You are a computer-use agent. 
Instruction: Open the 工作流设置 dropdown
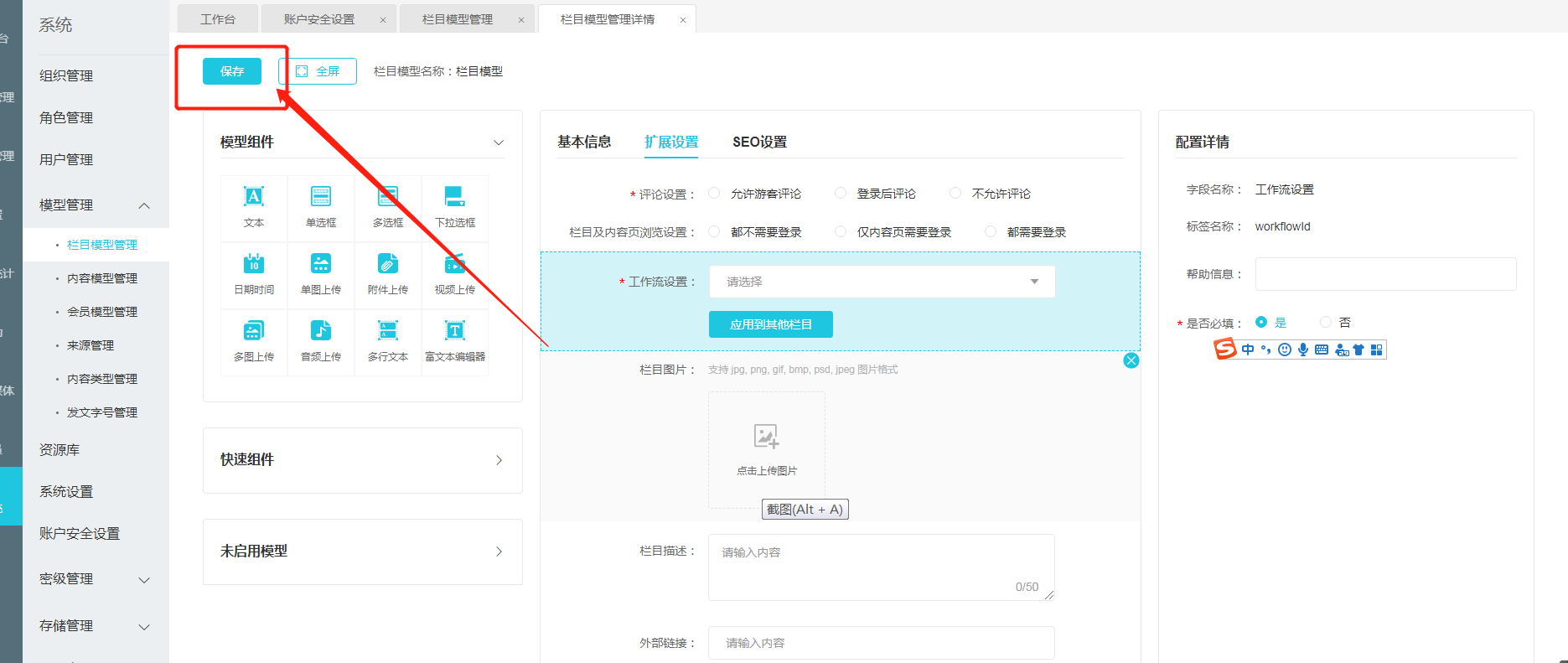point(882,282)
